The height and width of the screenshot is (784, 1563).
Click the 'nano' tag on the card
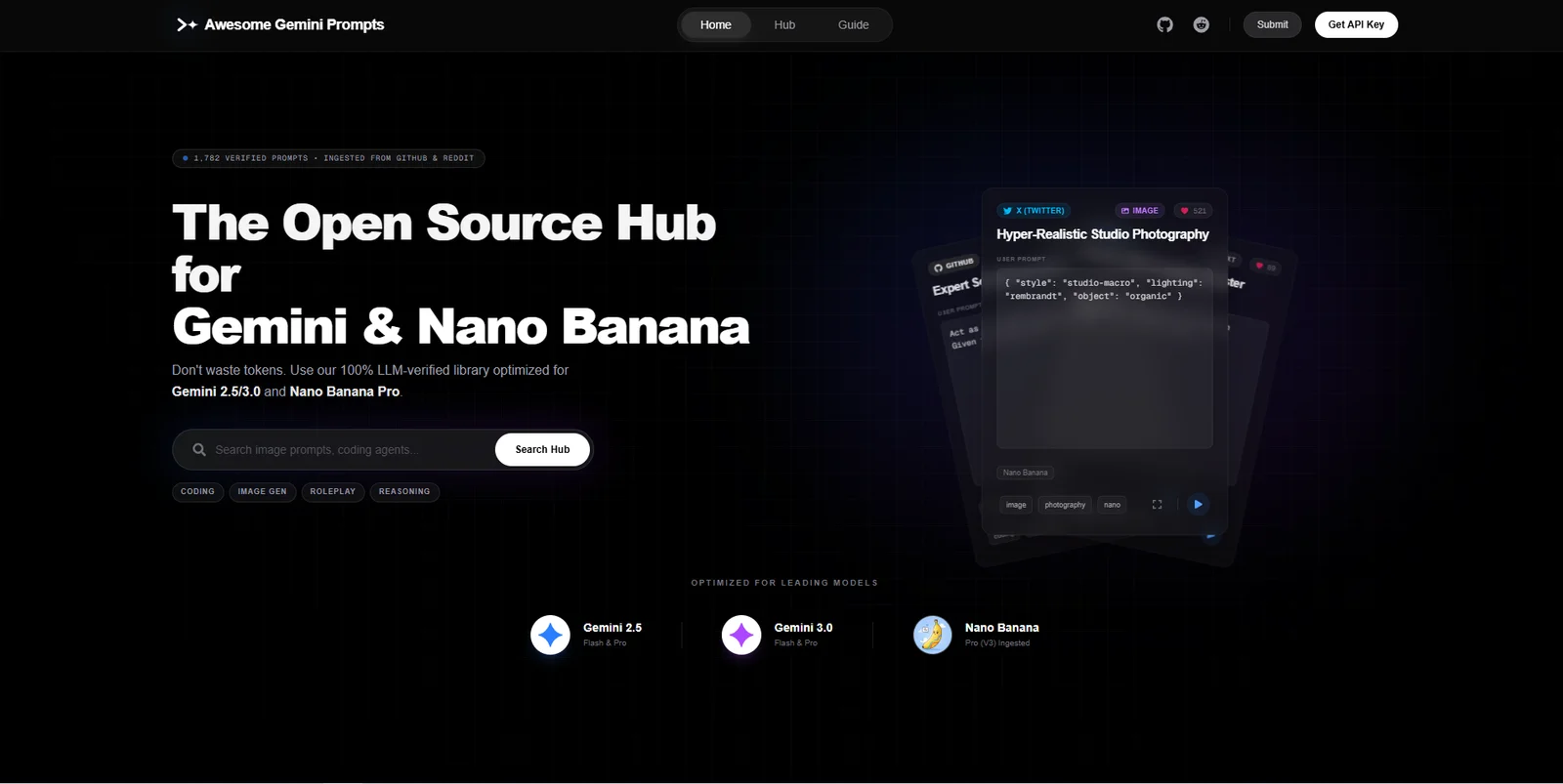(1112, 505)
